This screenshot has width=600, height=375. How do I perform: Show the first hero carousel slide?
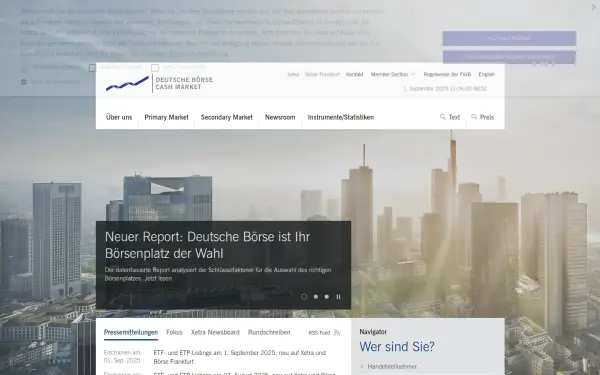click(304, 297)
